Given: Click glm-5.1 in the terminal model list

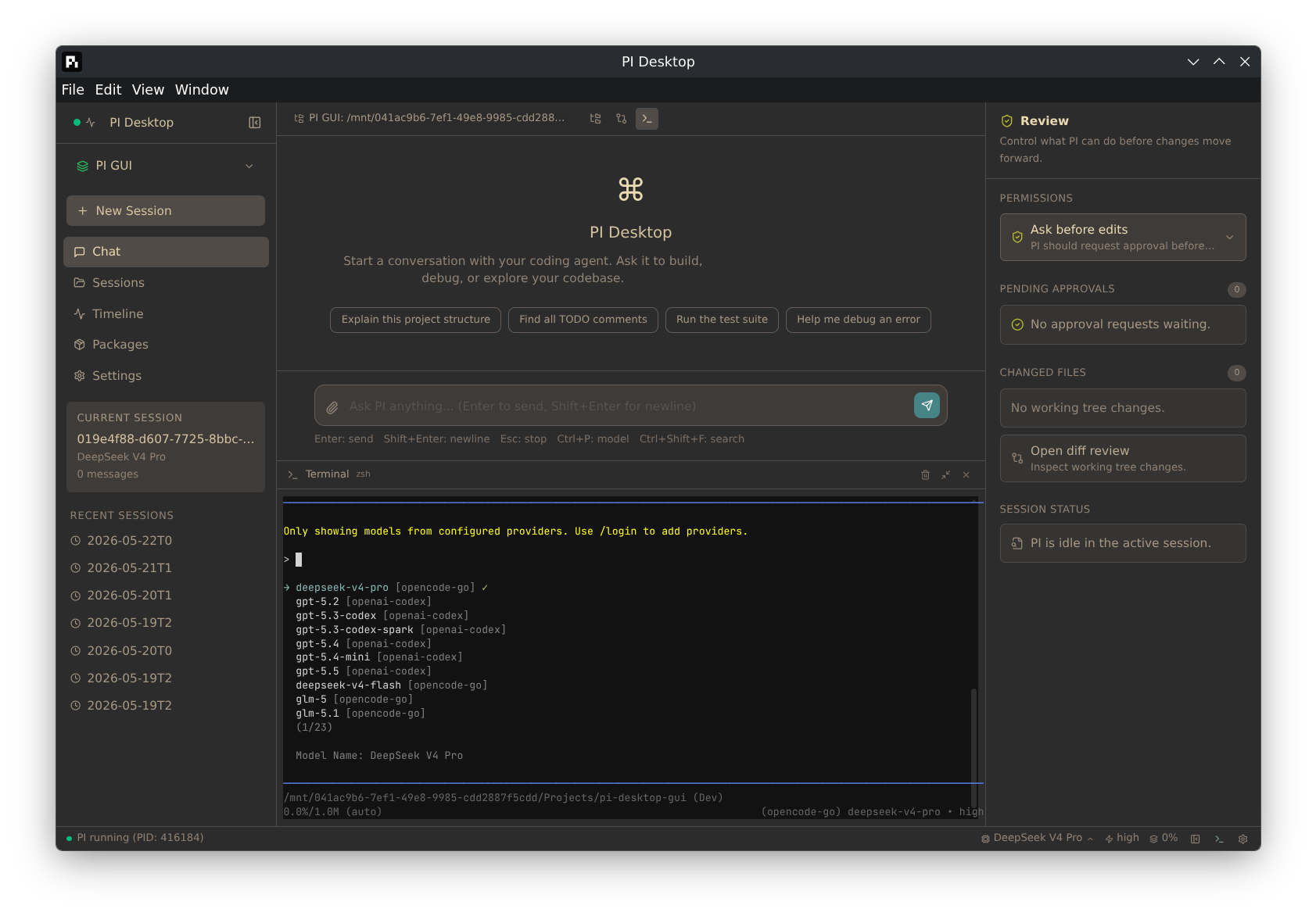Looking at the screenshot, I should (x=360, y=714).
